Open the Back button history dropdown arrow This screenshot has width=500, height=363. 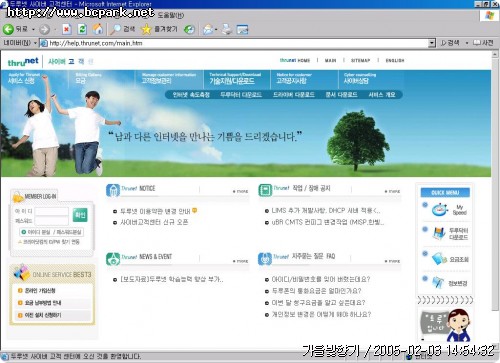pos(33,30)
